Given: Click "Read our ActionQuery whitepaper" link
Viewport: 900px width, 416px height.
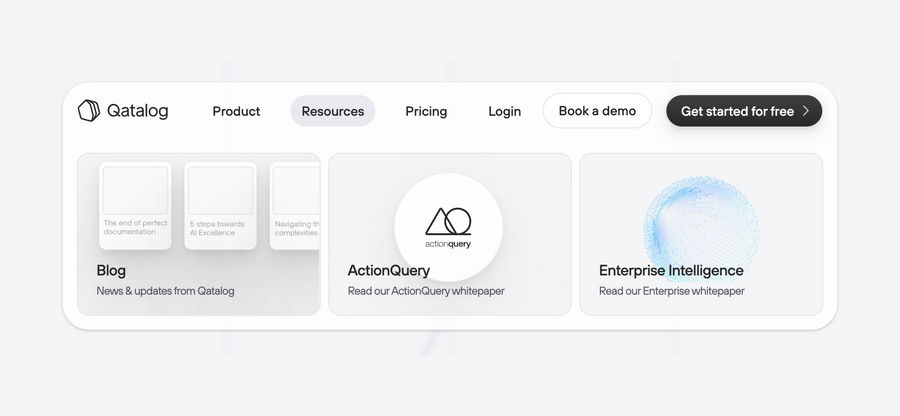Looking at the screenshot, I should coord(426,291).
